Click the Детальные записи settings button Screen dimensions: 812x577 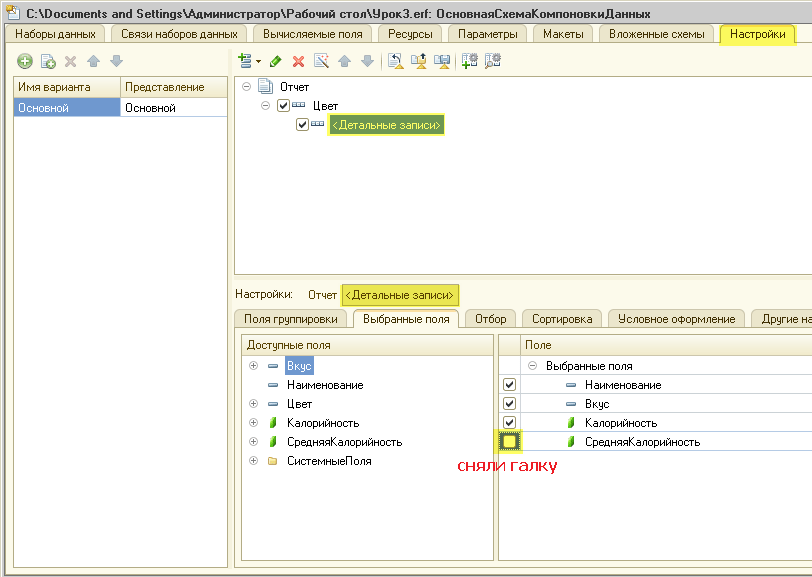(399, 295)
